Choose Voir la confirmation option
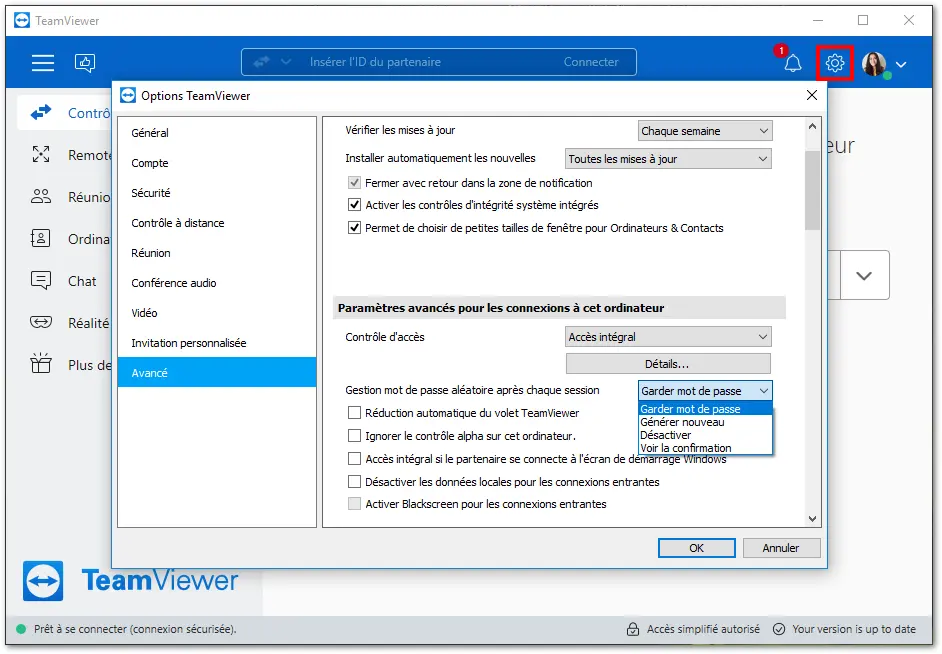Viewport: 942px width, 654px height. [705, 448]
